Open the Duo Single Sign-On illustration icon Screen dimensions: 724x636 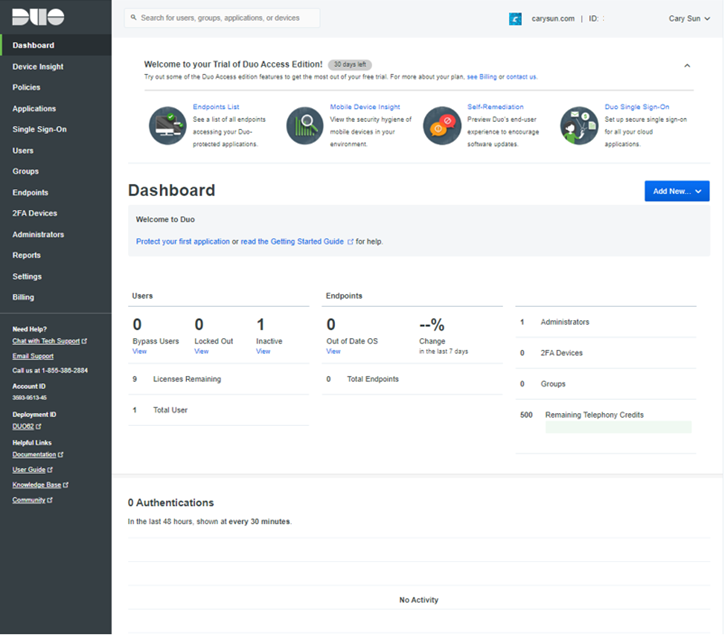tap(579, 126)
